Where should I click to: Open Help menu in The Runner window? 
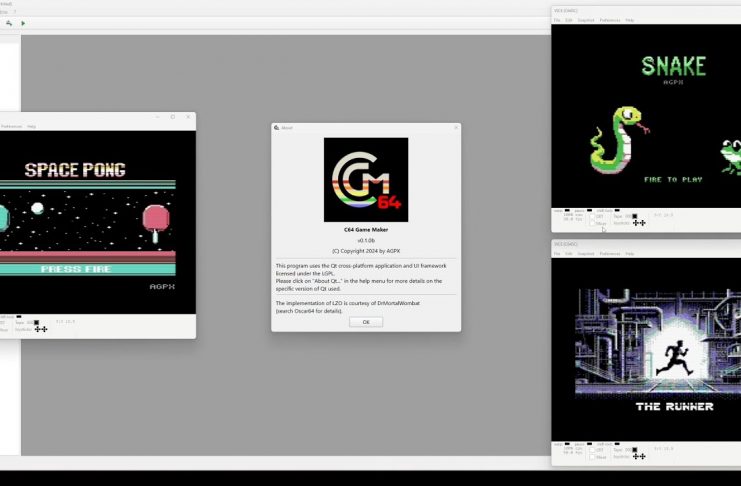629,254
